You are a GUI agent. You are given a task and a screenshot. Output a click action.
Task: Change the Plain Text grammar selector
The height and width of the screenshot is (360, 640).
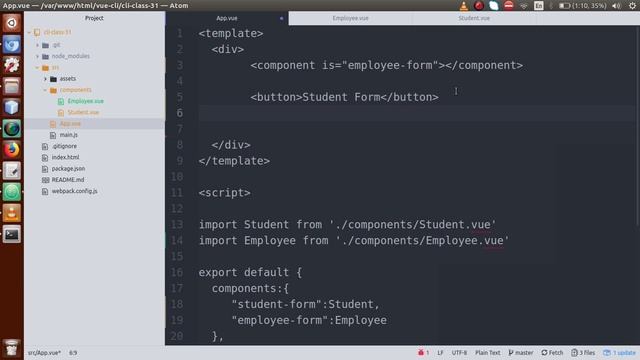[487, 353]
